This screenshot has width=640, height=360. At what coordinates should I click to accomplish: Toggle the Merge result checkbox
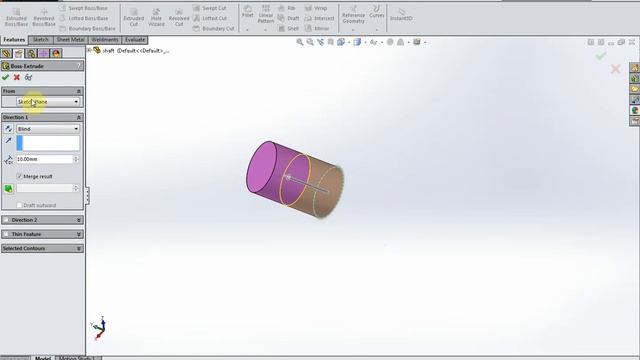click(x=19, y=176)
